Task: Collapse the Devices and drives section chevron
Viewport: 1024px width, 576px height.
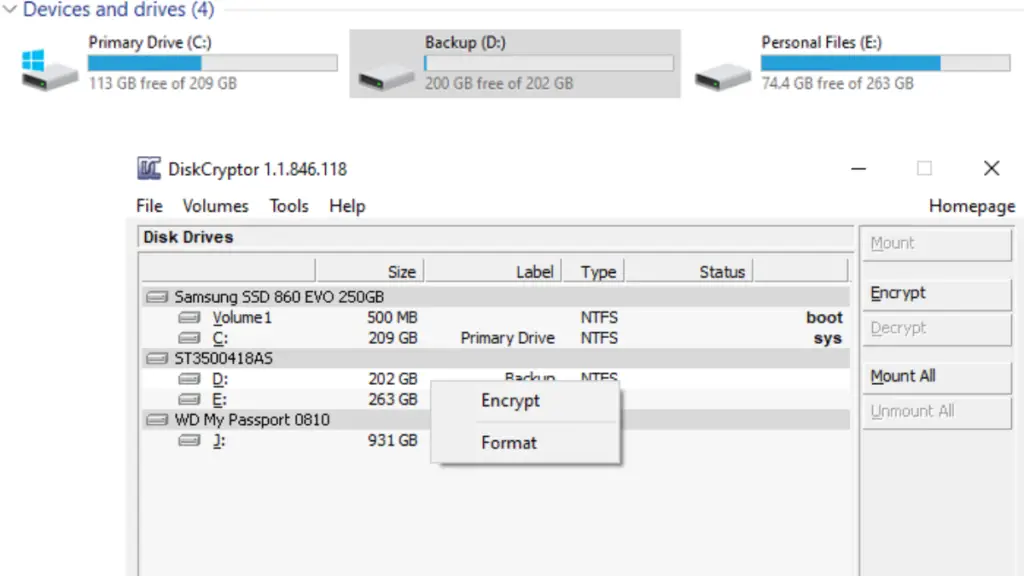Action: click(9, 9)
